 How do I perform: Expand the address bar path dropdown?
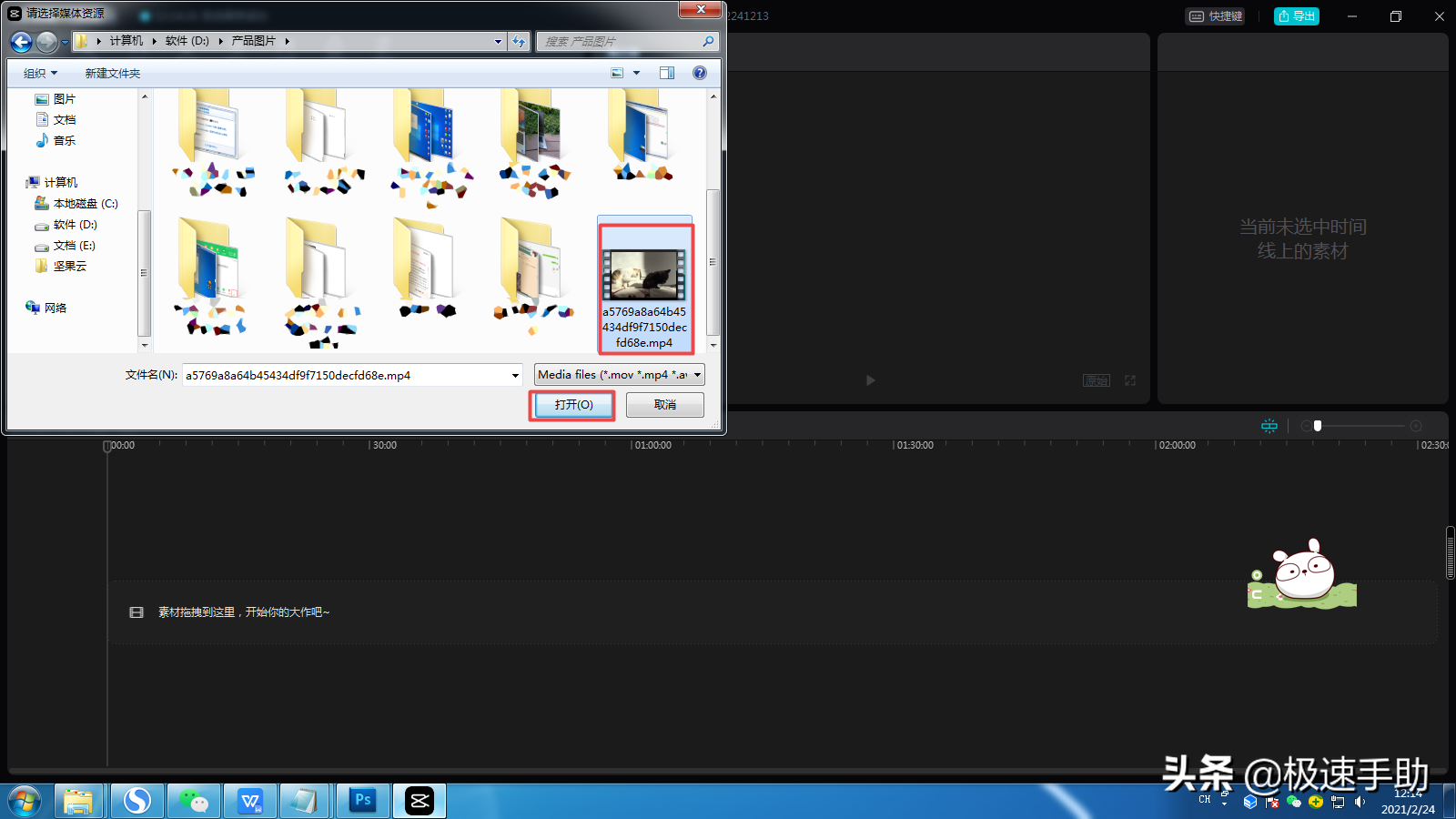[x=498, y=41]
